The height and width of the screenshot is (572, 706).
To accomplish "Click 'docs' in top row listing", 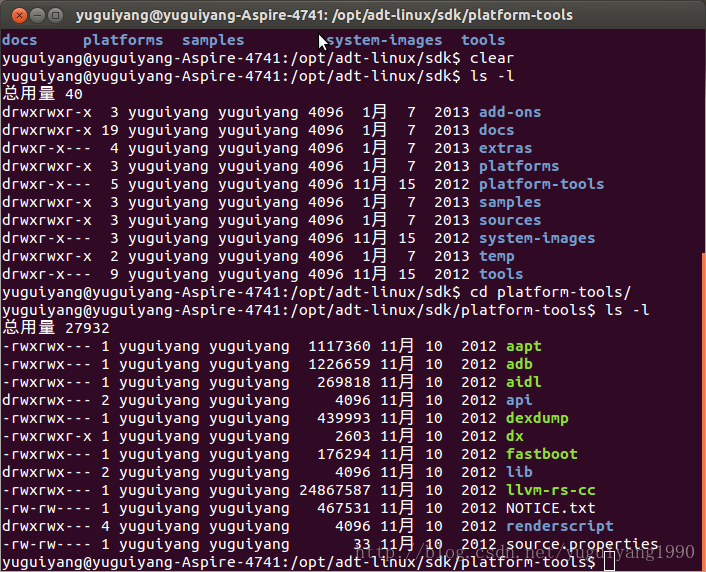I will pos(19,40).
